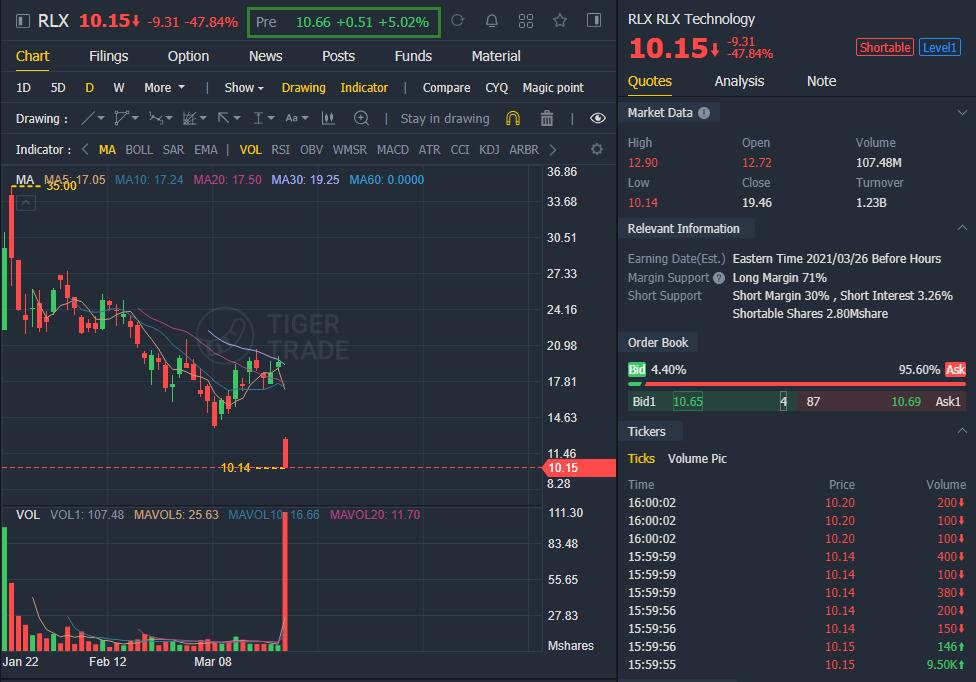Open the Analysis tab
This screenshot has width=976, height=682.
pos(739,81)
